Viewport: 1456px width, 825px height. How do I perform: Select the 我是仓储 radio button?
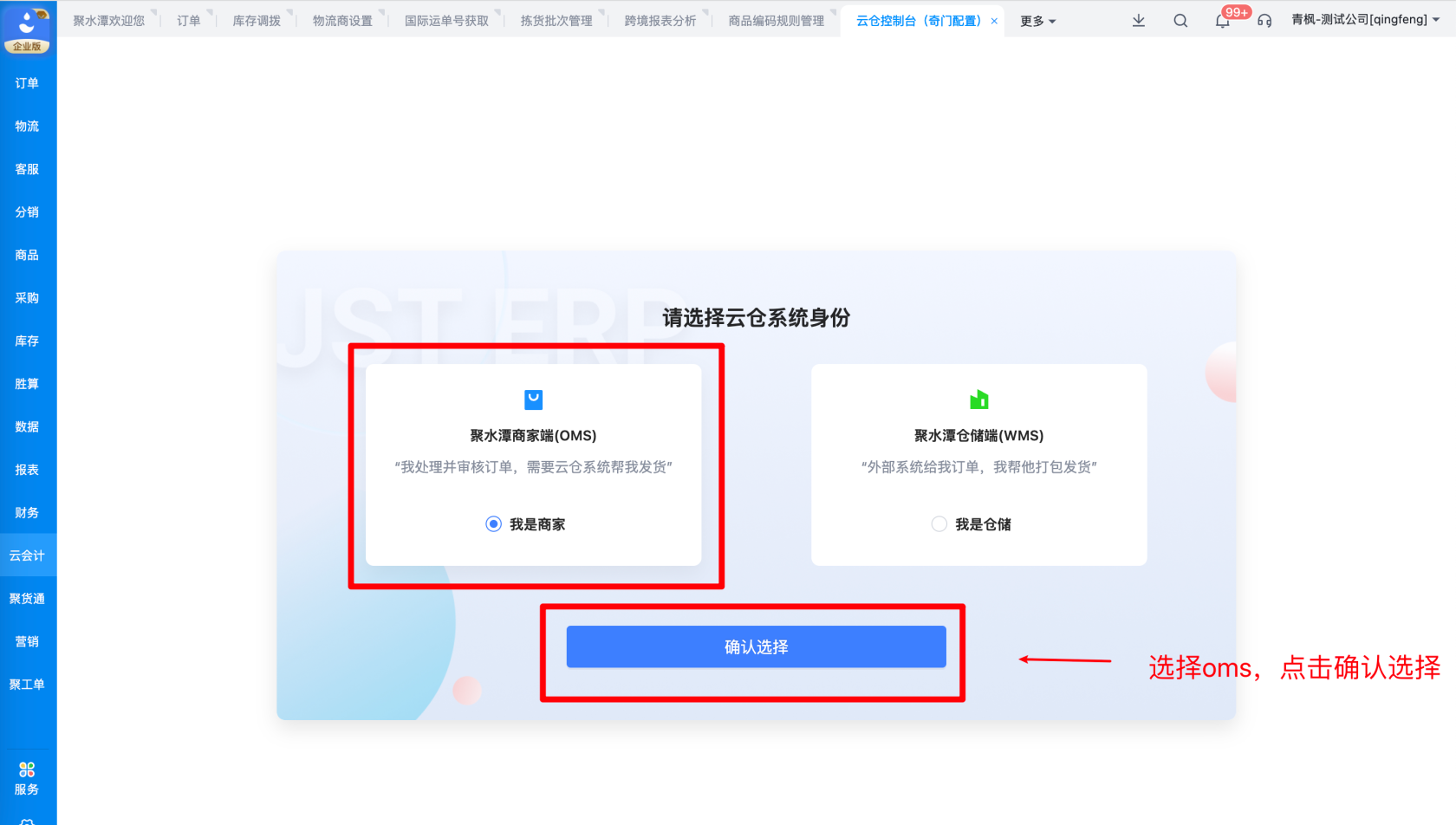pos(939,523)
